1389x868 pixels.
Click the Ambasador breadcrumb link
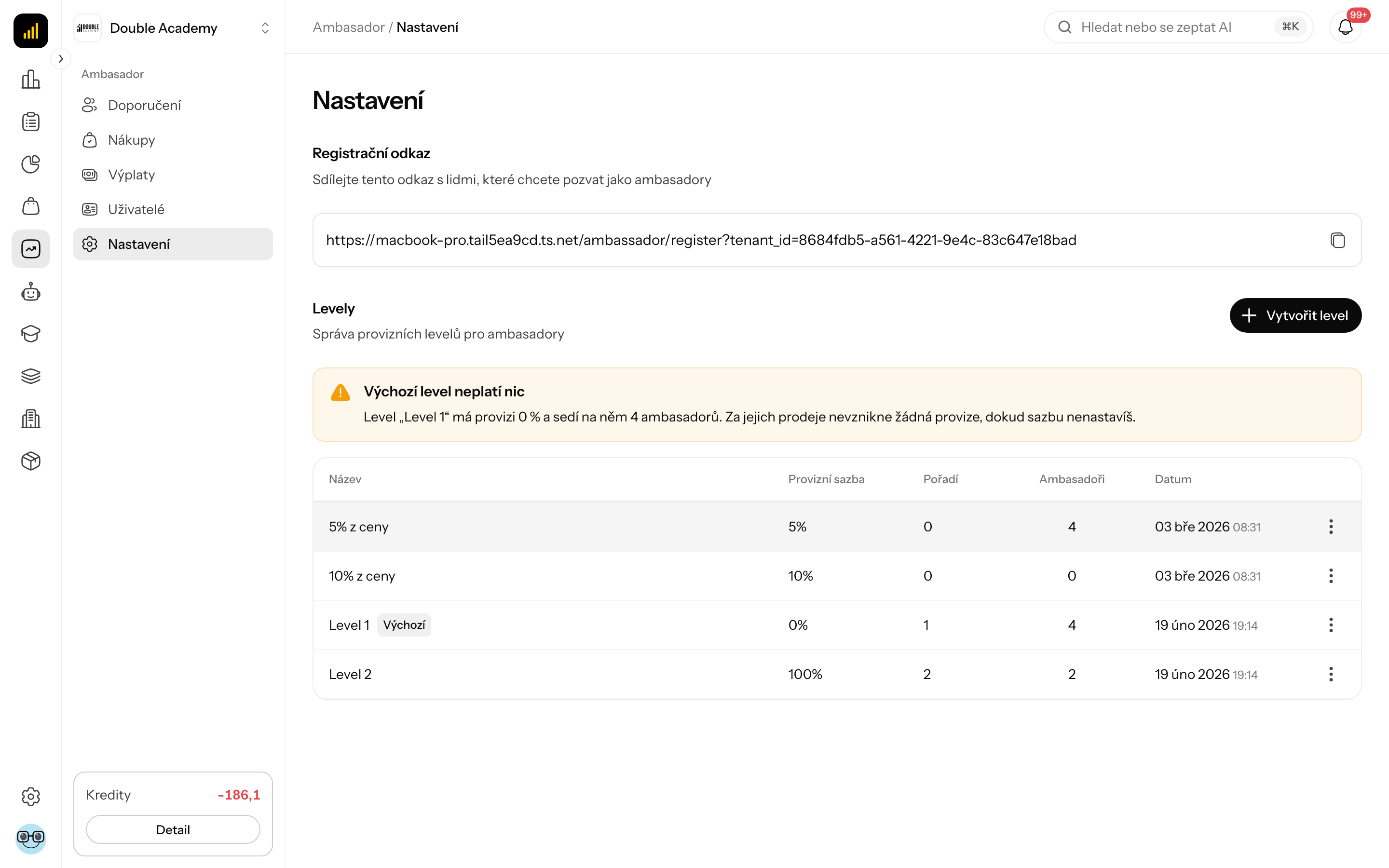tap(348, 27)
